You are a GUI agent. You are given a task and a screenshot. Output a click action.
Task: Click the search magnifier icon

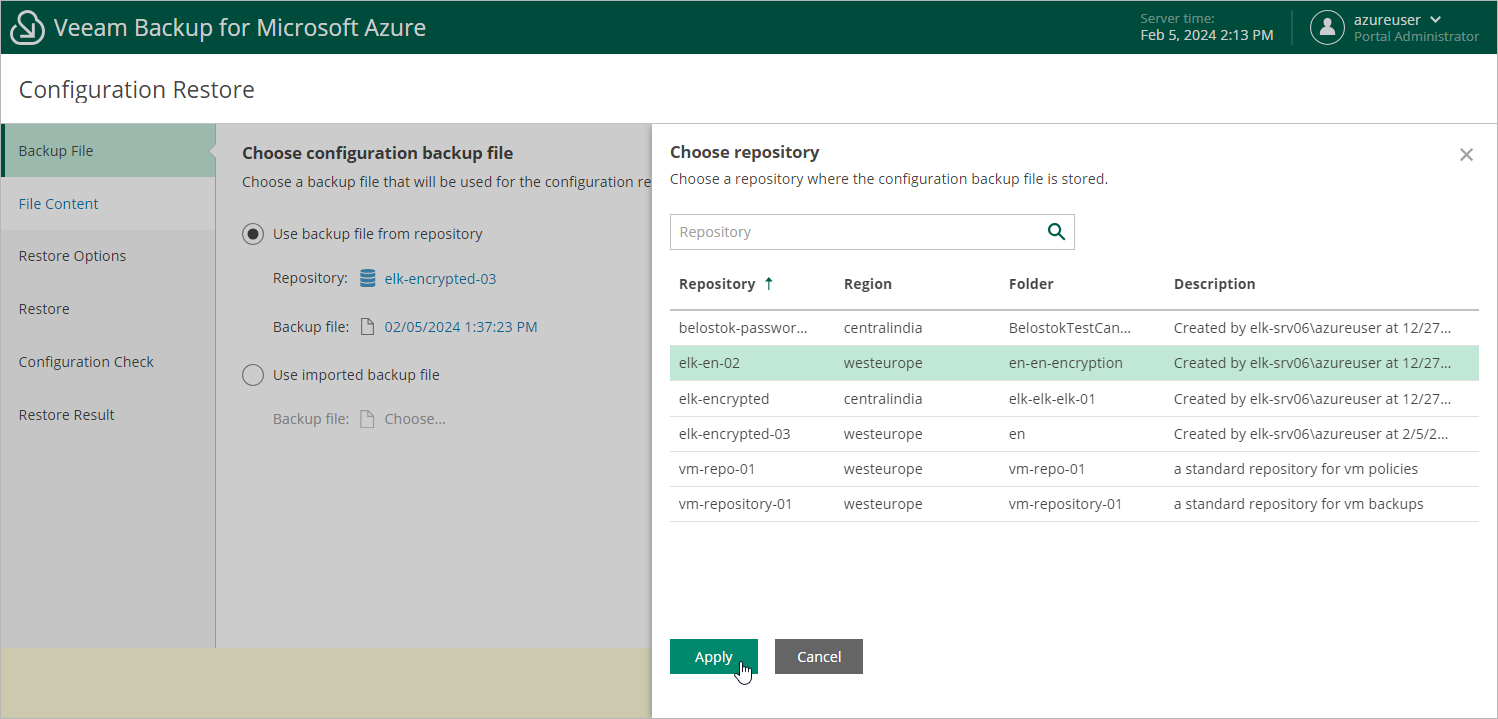pyautogui.click(x=1056, y=232)
